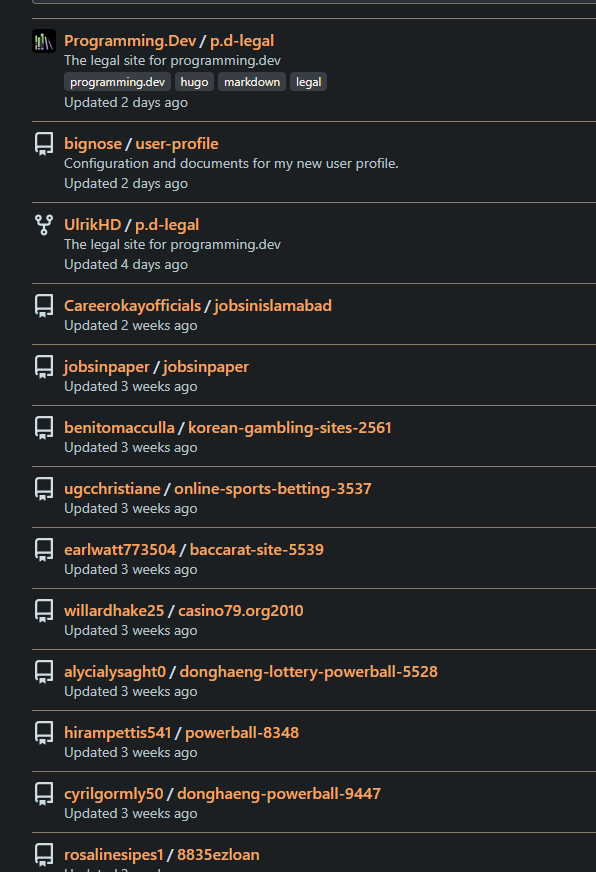
Task: Click repo icon beside korean-gambling-sites-2561
Action: point(44,428)
